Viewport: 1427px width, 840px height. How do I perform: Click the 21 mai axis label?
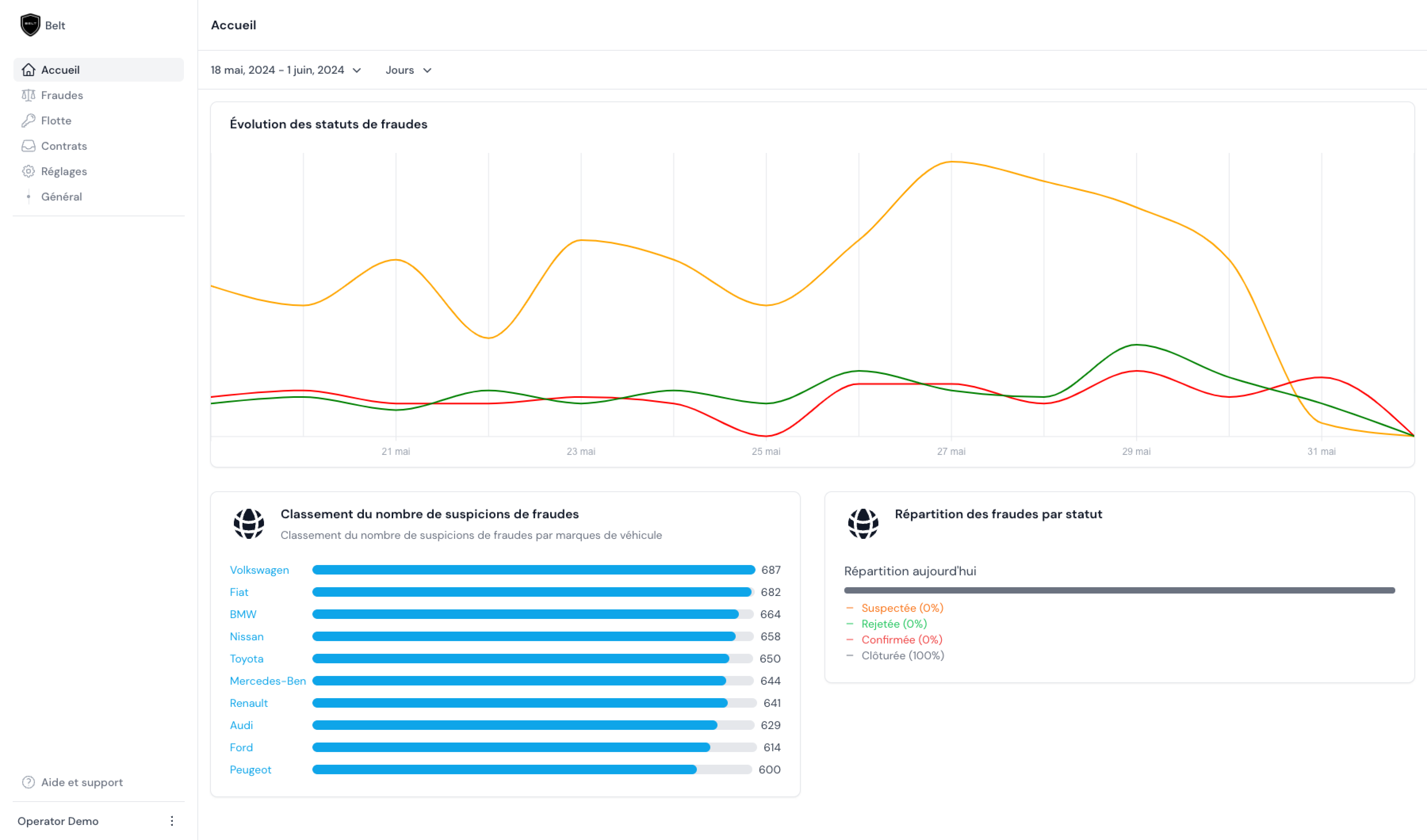(396, 452)
